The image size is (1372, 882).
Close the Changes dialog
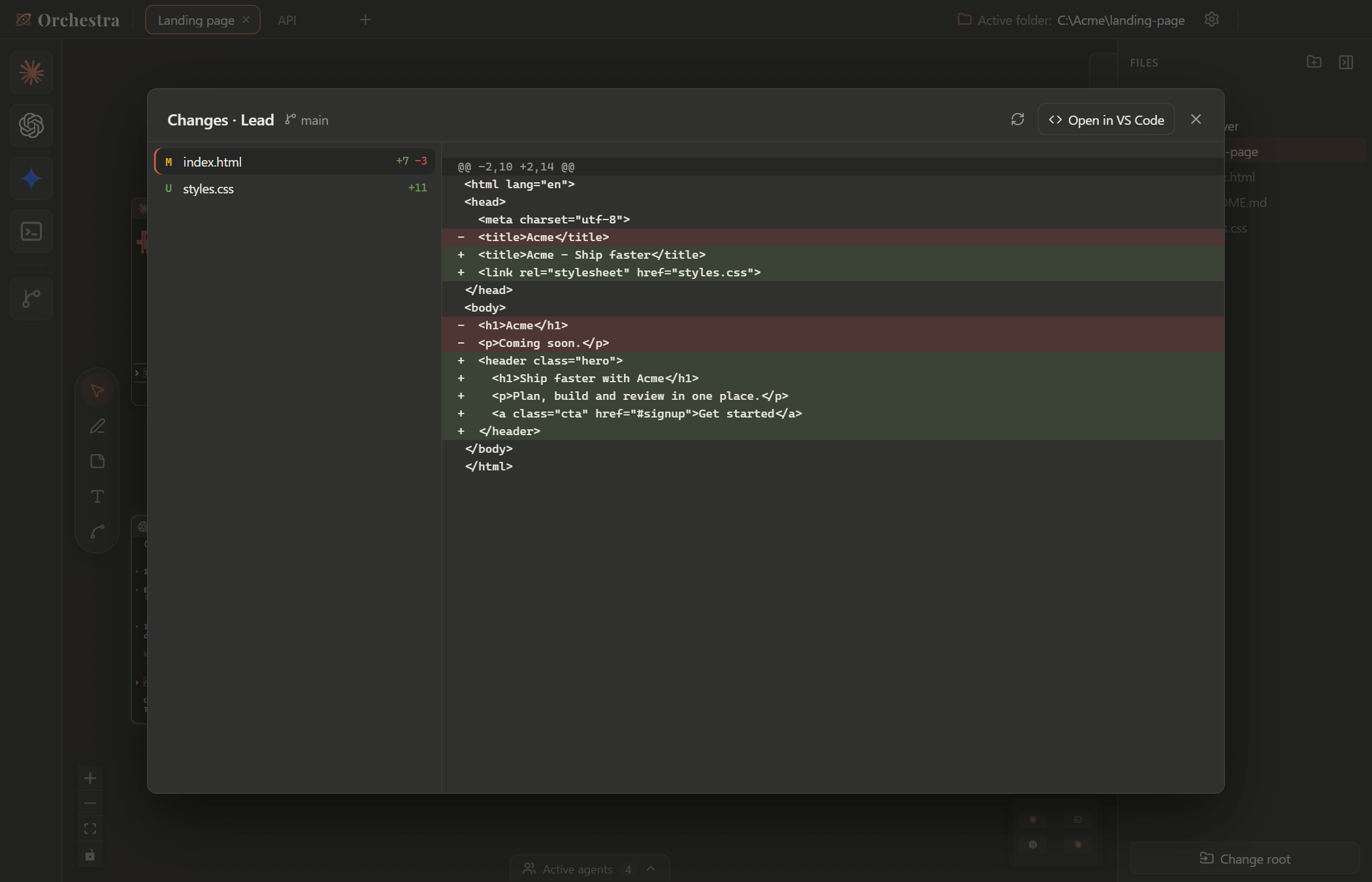coord(1196,119)
